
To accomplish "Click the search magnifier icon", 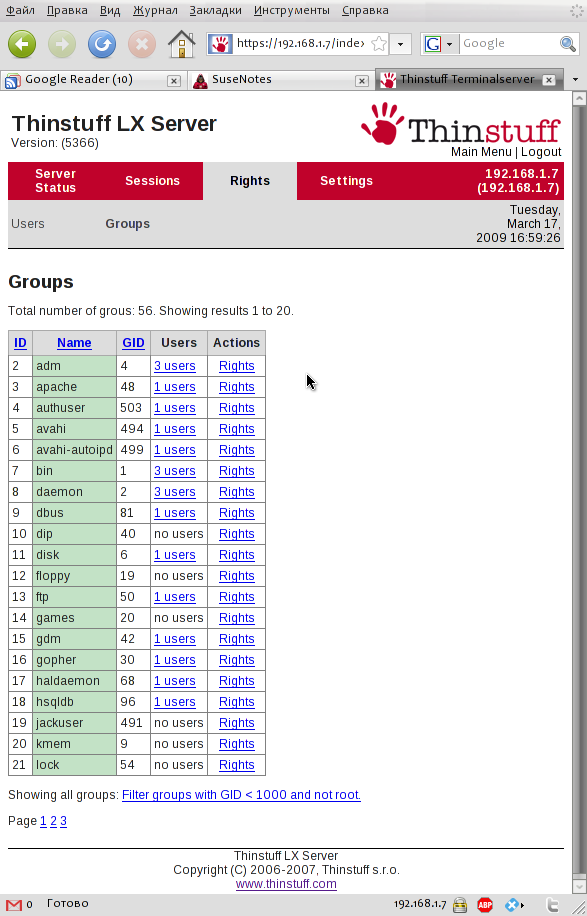I will [568, 43].
